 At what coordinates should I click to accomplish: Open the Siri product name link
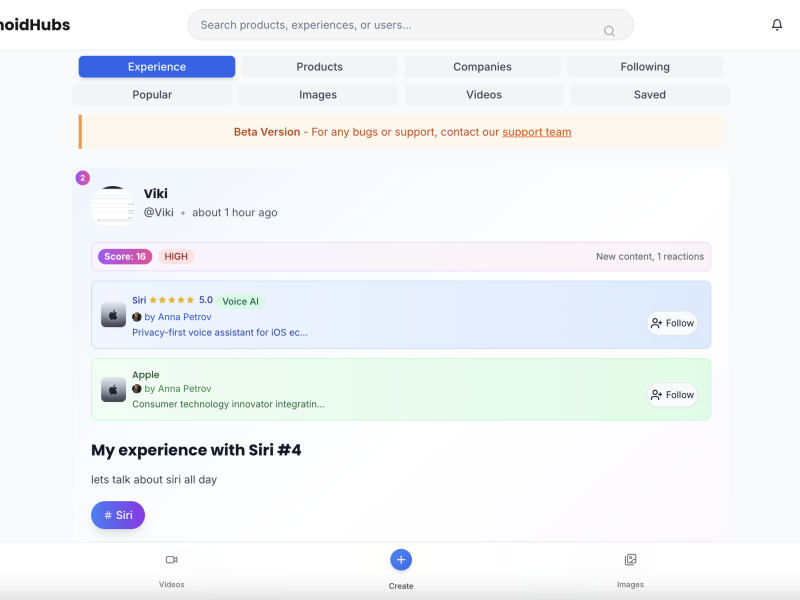139,300
